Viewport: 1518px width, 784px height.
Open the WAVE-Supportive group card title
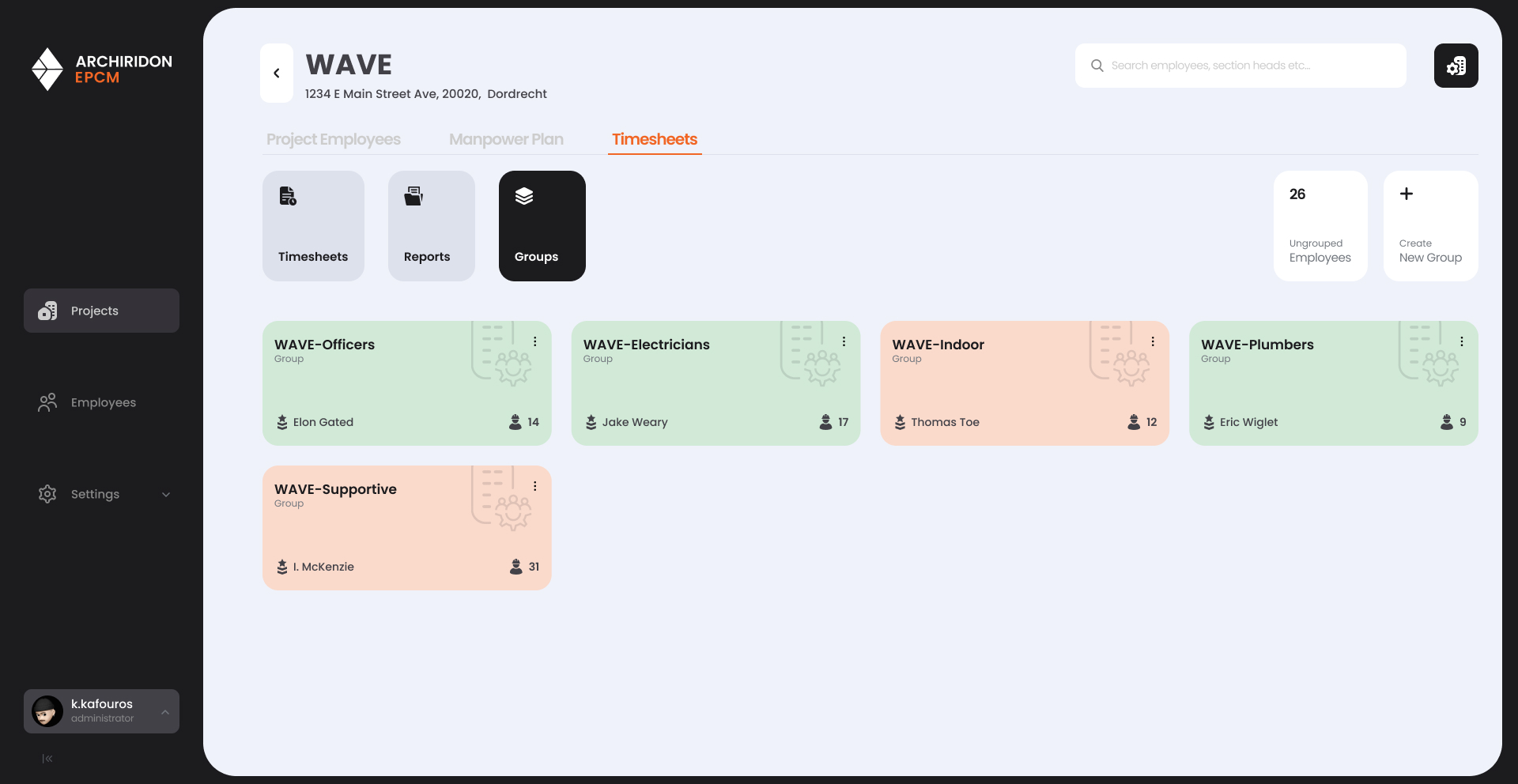click(335, 489)
